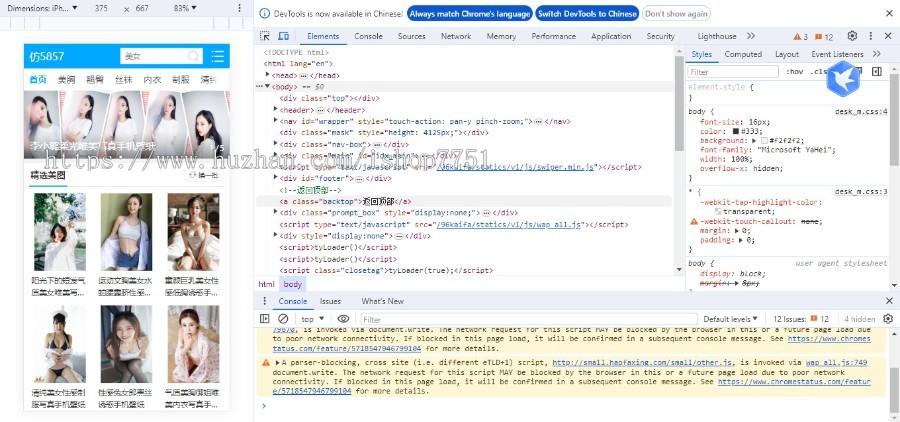Image resolution: width=900 pixels, height=422 pixels.
Task: Click the ellipsis in the nav wrapper element
Action: tap(538, 122)
